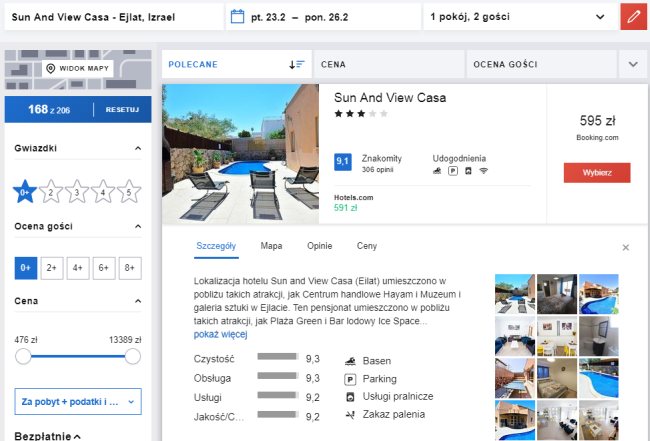Switch to the Opinie tab
650x441 pixels.
[319, 245]
